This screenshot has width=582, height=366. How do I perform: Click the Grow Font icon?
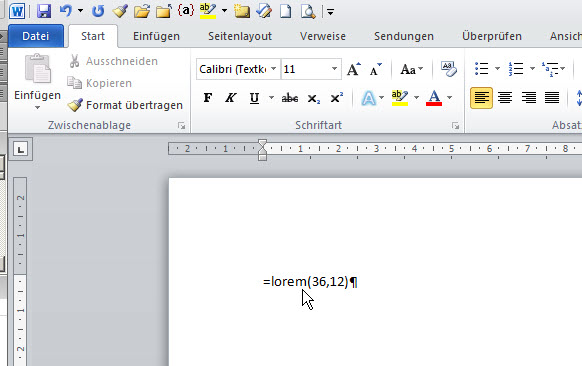[353, 69]
